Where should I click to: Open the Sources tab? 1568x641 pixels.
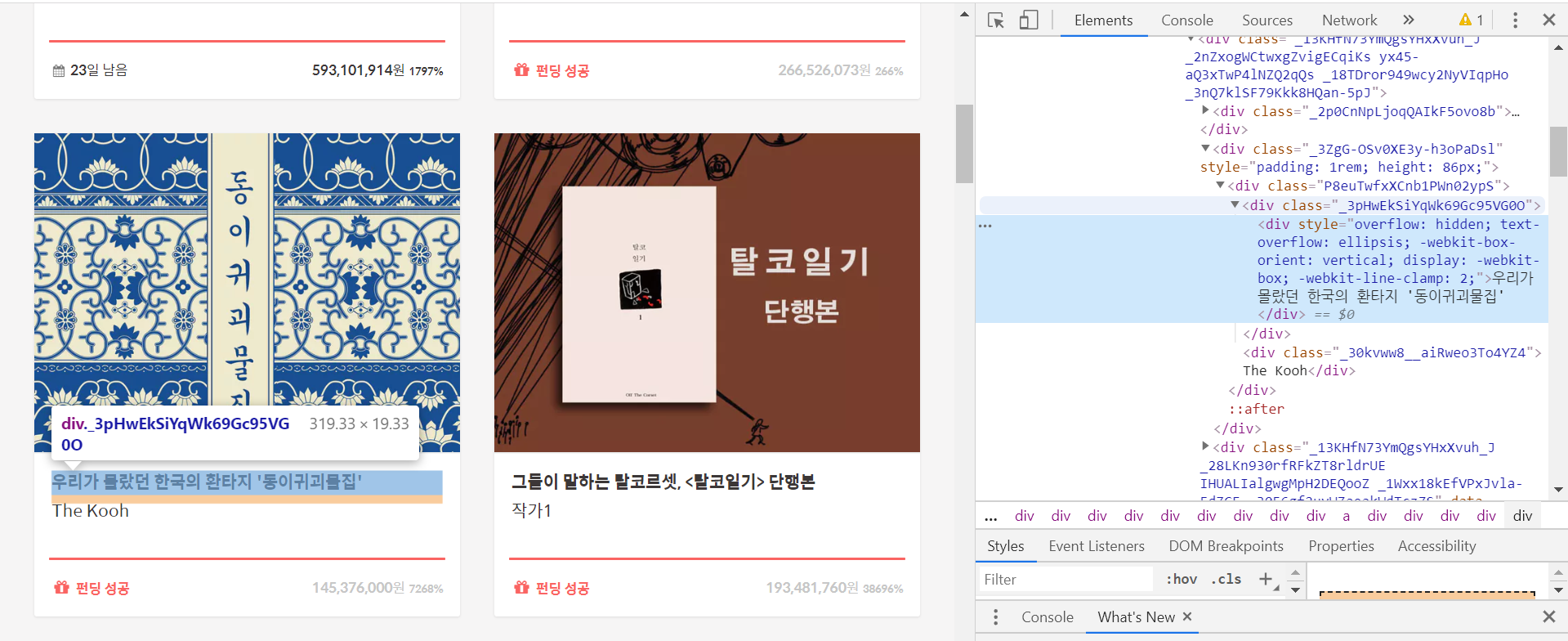click(x=1267, y=20)
